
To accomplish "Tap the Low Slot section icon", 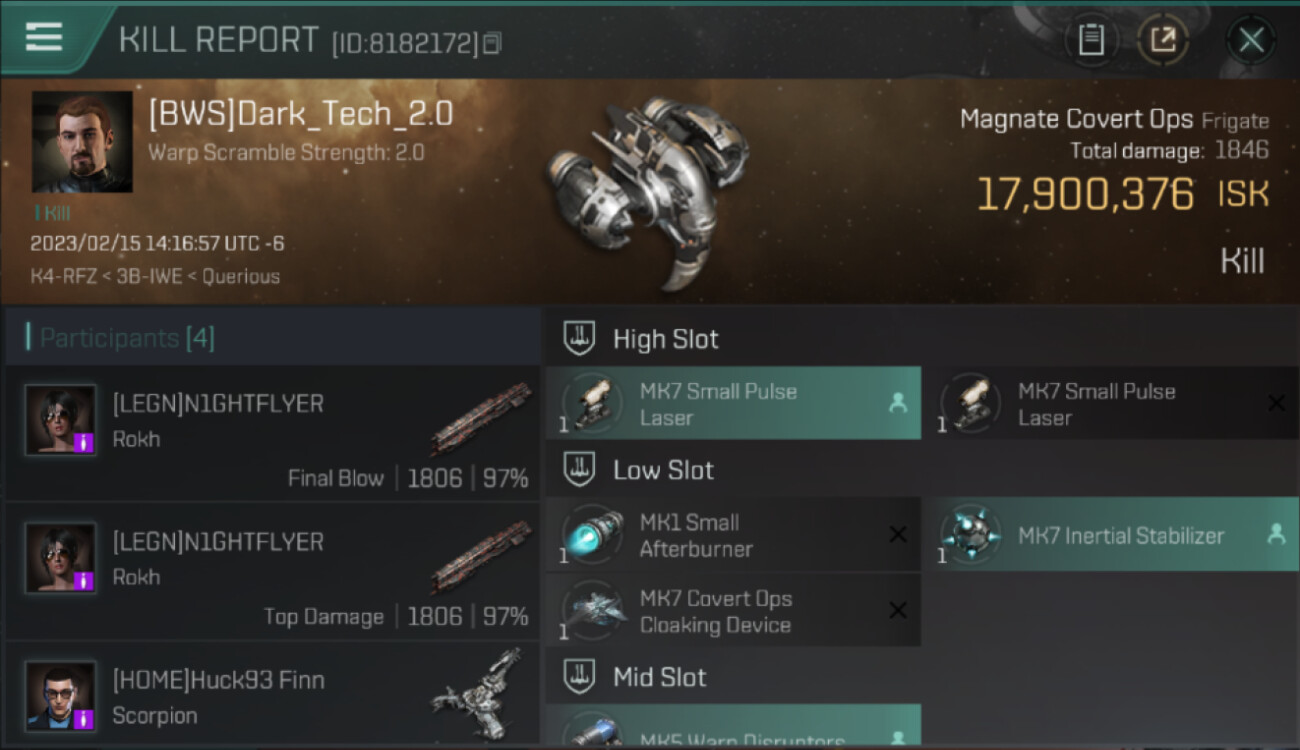I will pyautogui.click(x=580, y=470).
